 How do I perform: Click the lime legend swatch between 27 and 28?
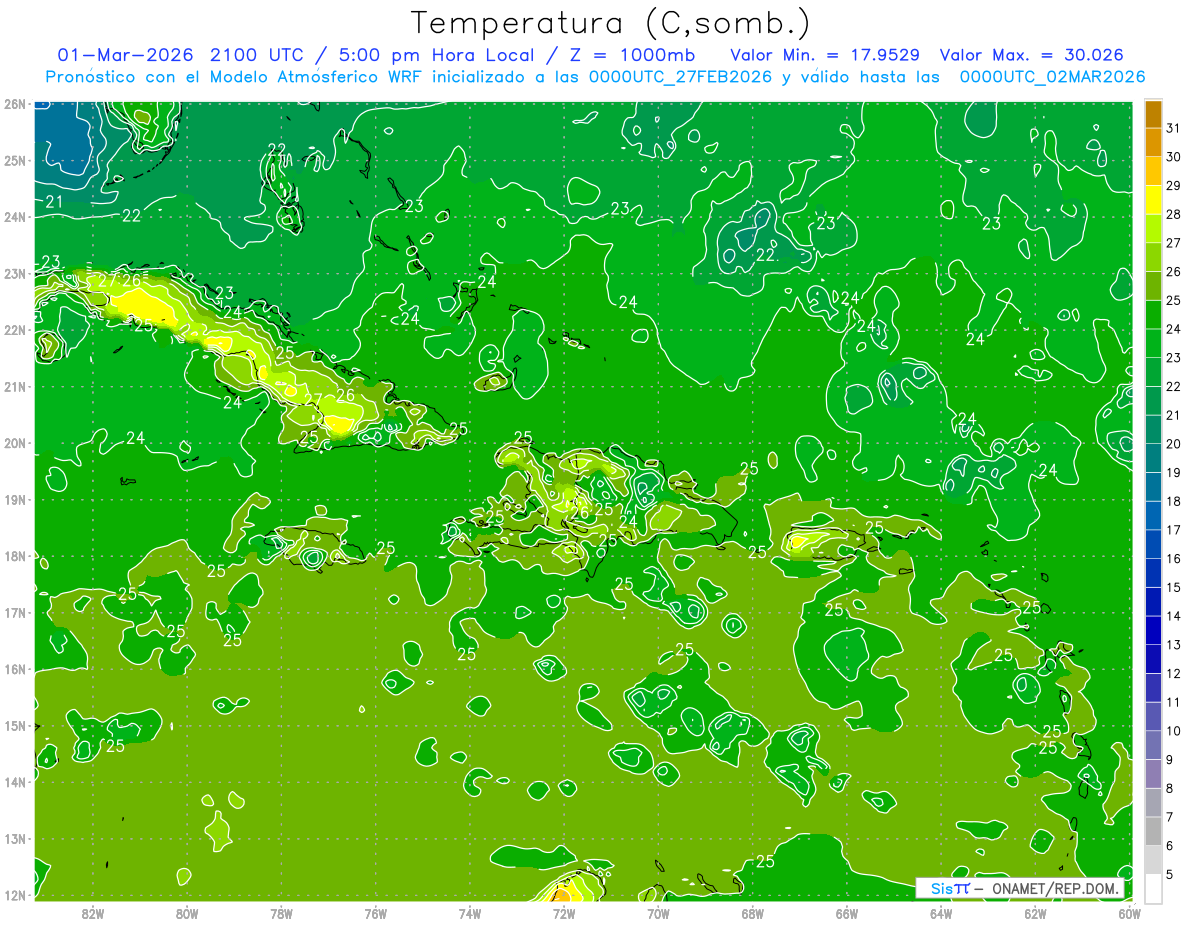click(x=1153, y=229)
